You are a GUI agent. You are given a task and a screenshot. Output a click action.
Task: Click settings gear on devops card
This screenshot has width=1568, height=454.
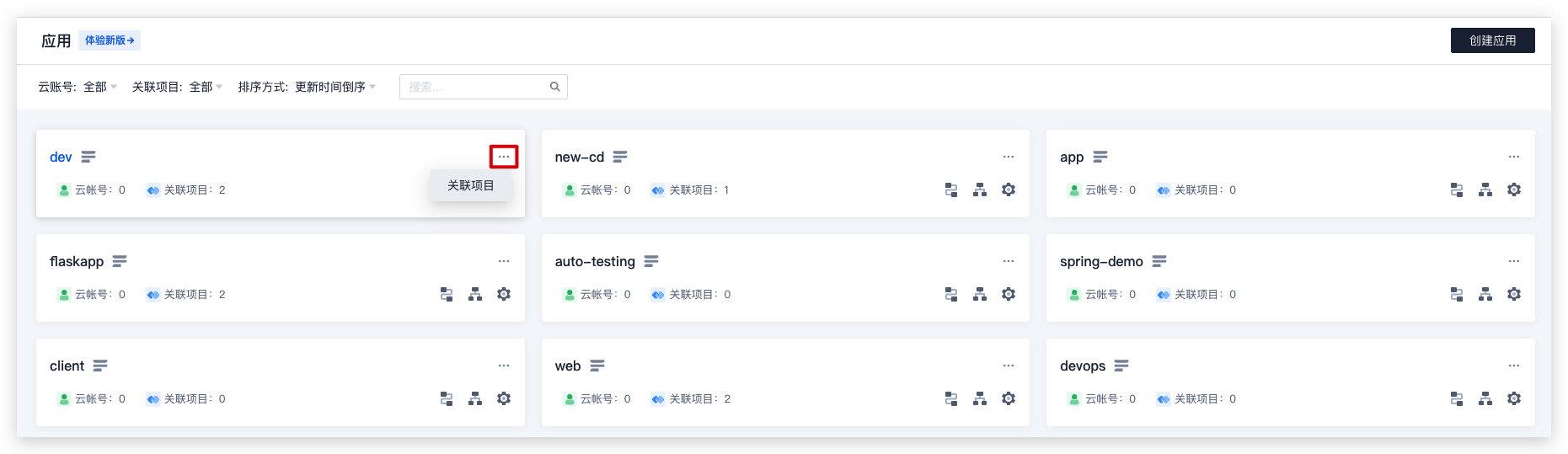(1513, 398)
